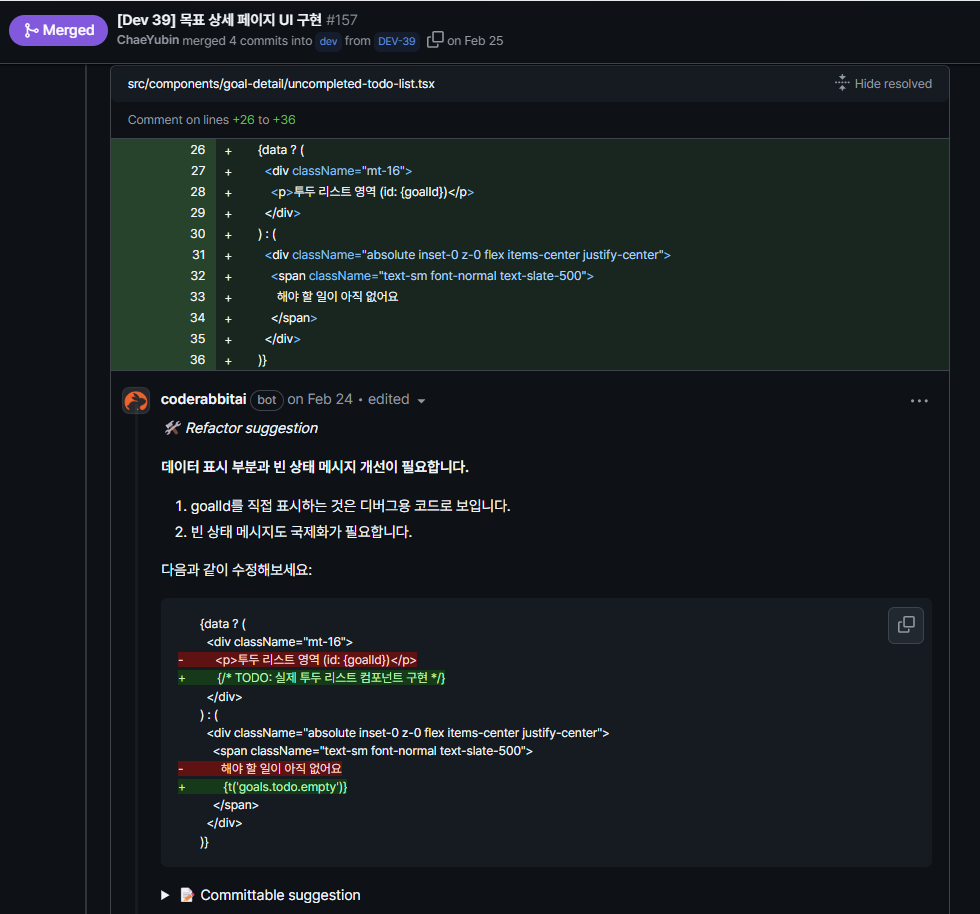Click the memo emoji beside Committable suggestion
The image size is (980, 914).
pyautogui.click(x=187, y=895)
